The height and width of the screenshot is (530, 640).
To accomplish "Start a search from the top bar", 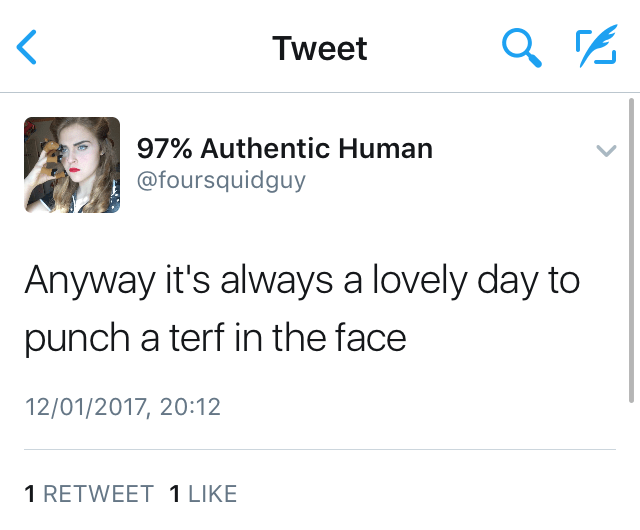I will (521, 47).
